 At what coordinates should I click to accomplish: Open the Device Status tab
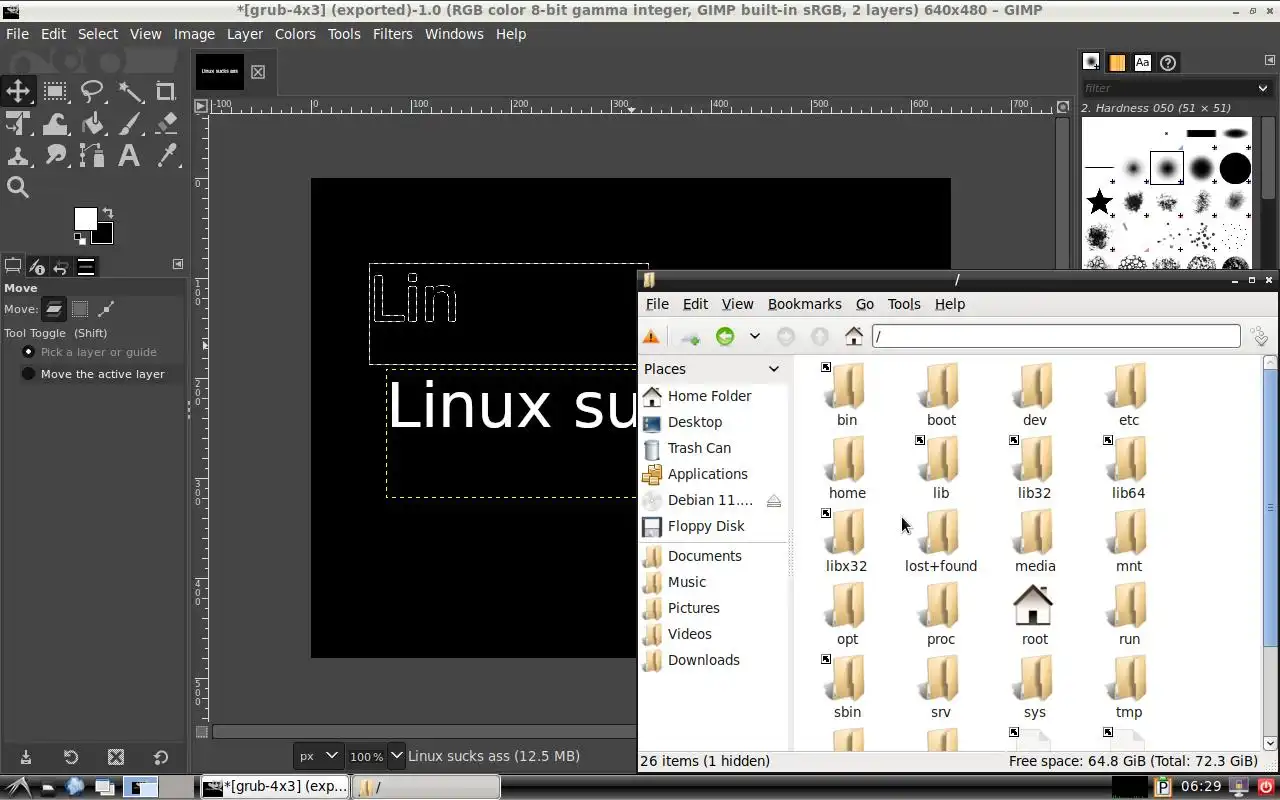(37, 266)
